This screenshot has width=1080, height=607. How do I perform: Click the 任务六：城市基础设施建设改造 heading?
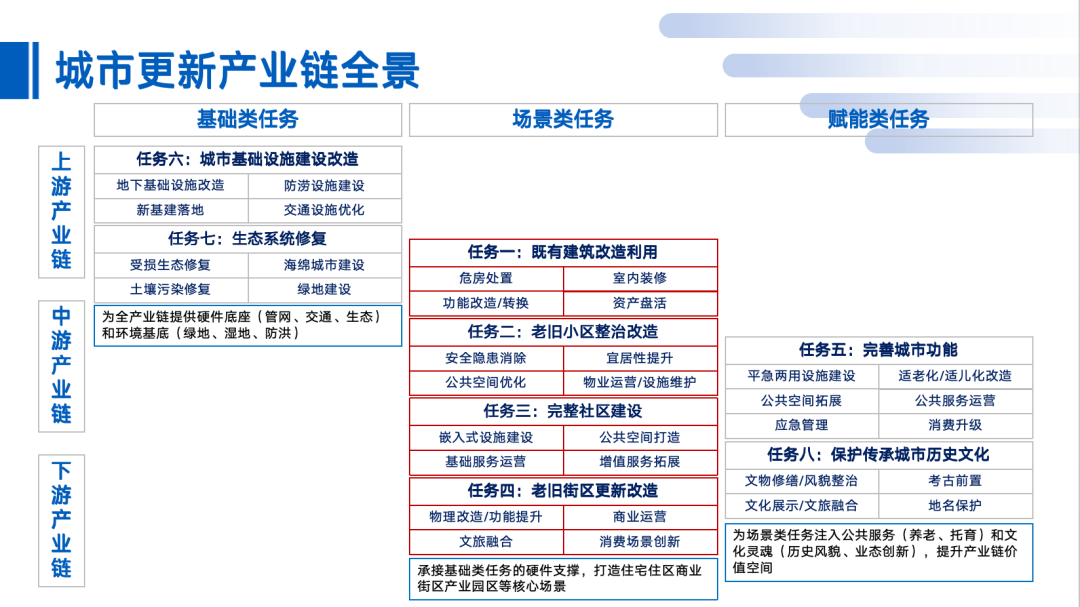pyautogui.click(x=247, y=159)
